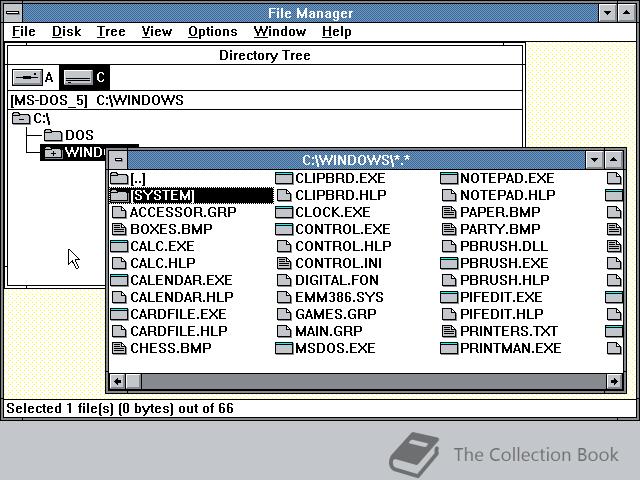The height and width of the screenshot is (480, 640).
Task: Select hard drive C icon
Action: (x=78, y=77)
